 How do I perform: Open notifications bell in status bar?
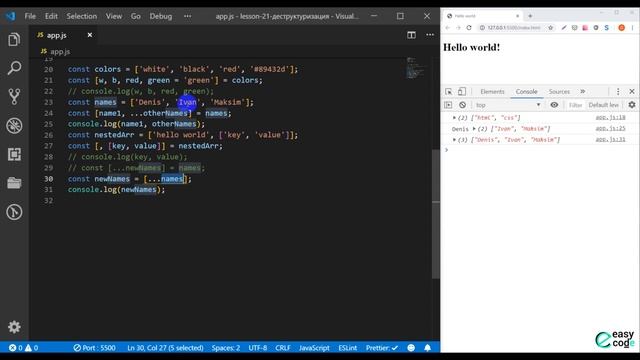427,348
